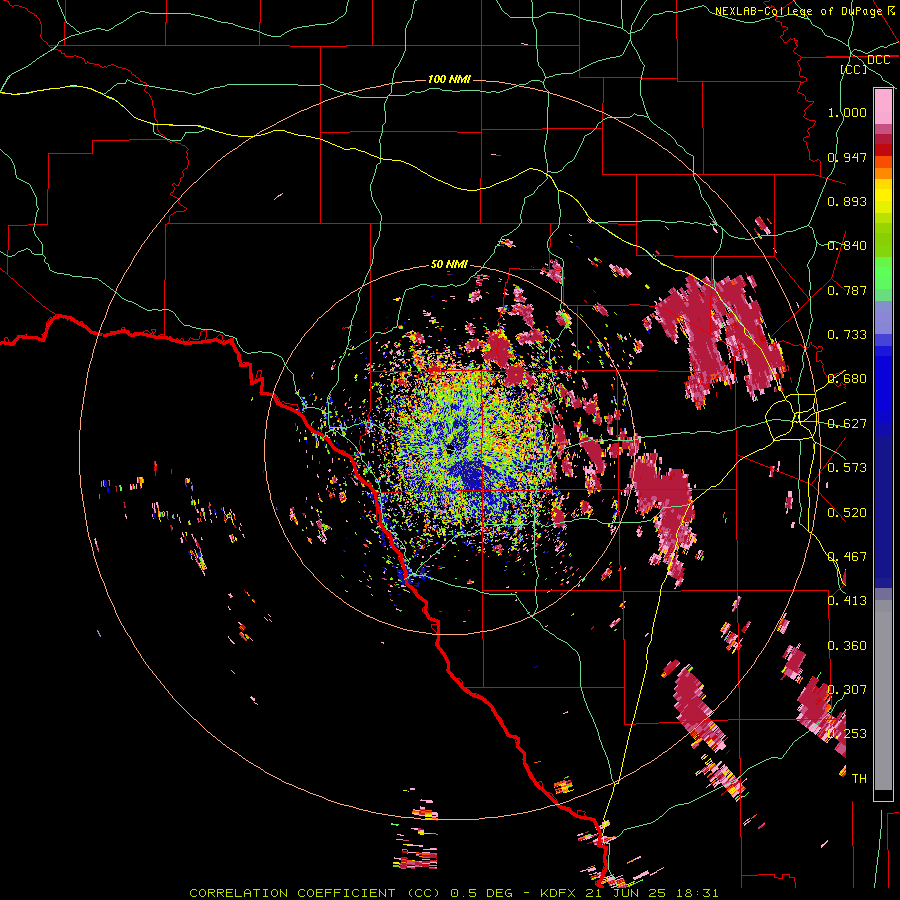Screen dimensions: 900x900
Task: Click the 50 NMI range ring label
Action: click(449, 264)
